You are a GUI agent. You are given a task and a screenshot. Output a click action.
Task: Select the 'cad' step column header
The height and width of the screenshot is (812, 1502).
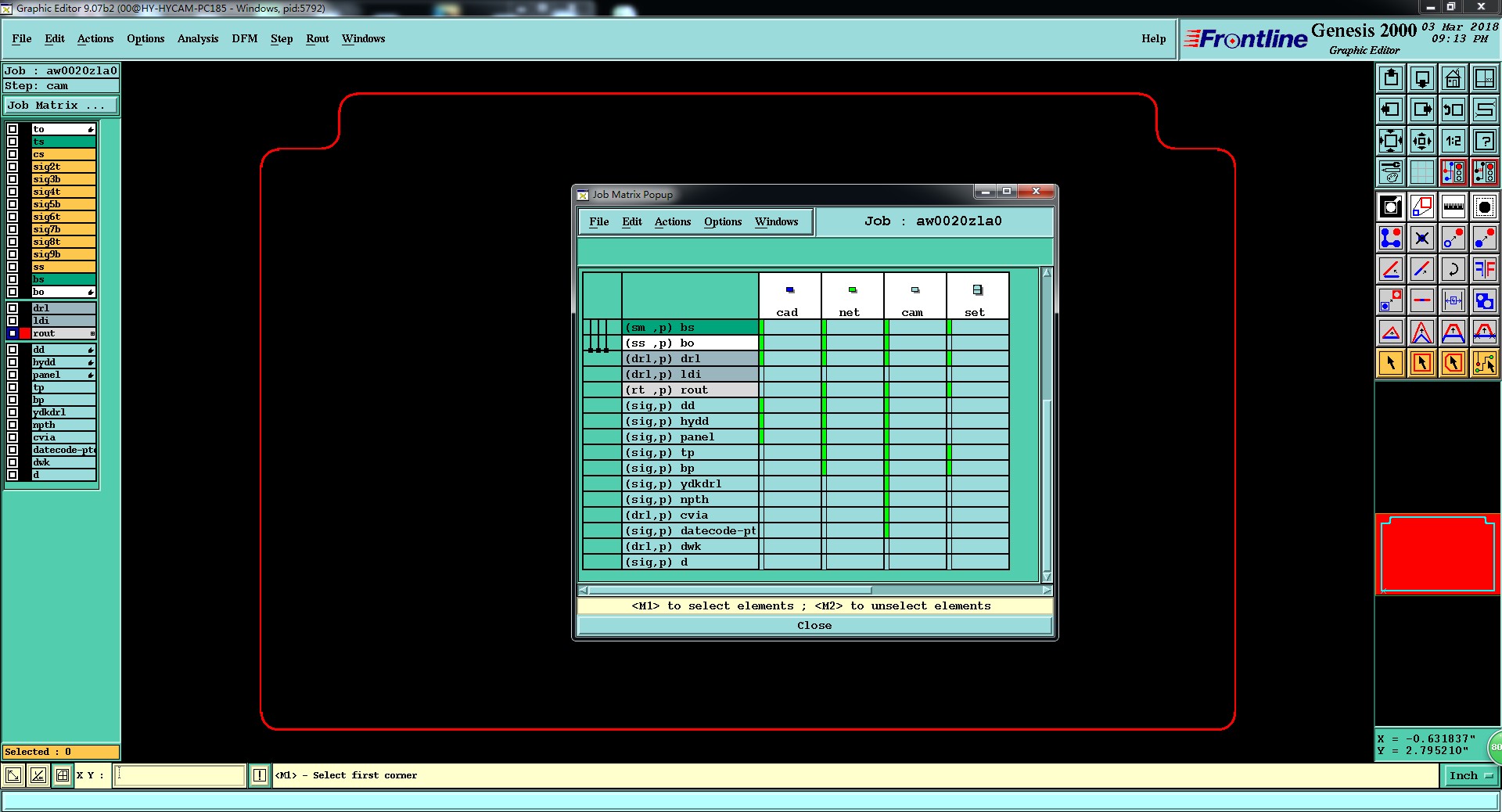coord(790,296)
